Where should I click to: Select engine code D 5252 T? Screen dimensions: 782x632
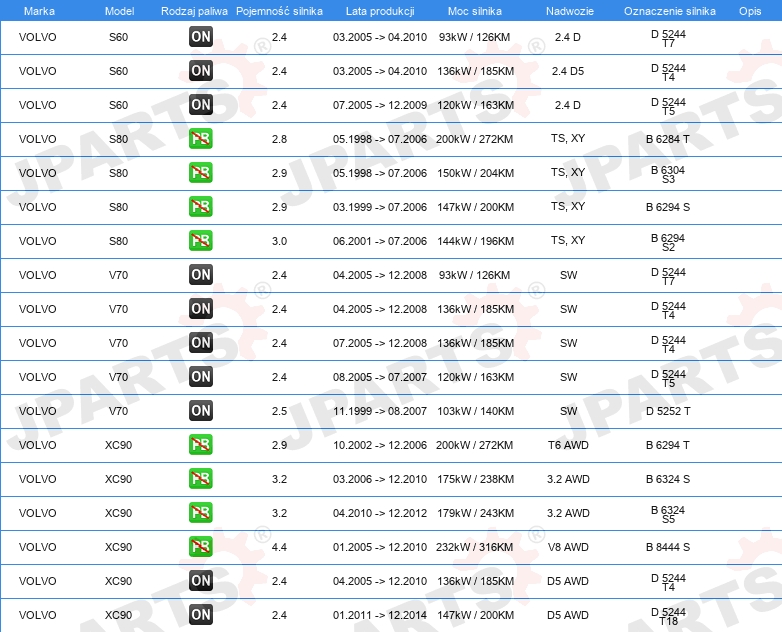(x=668, y=411)
